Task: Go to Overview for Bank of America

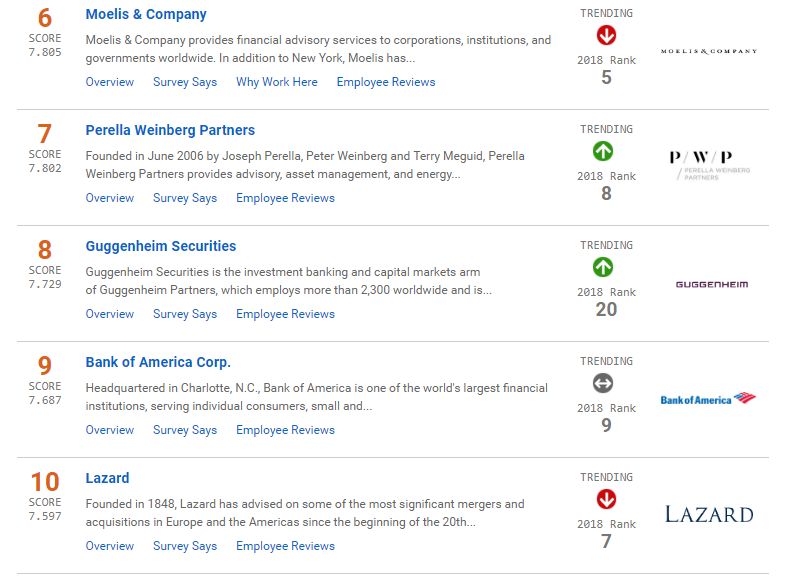Action: (x=110, y=430)
